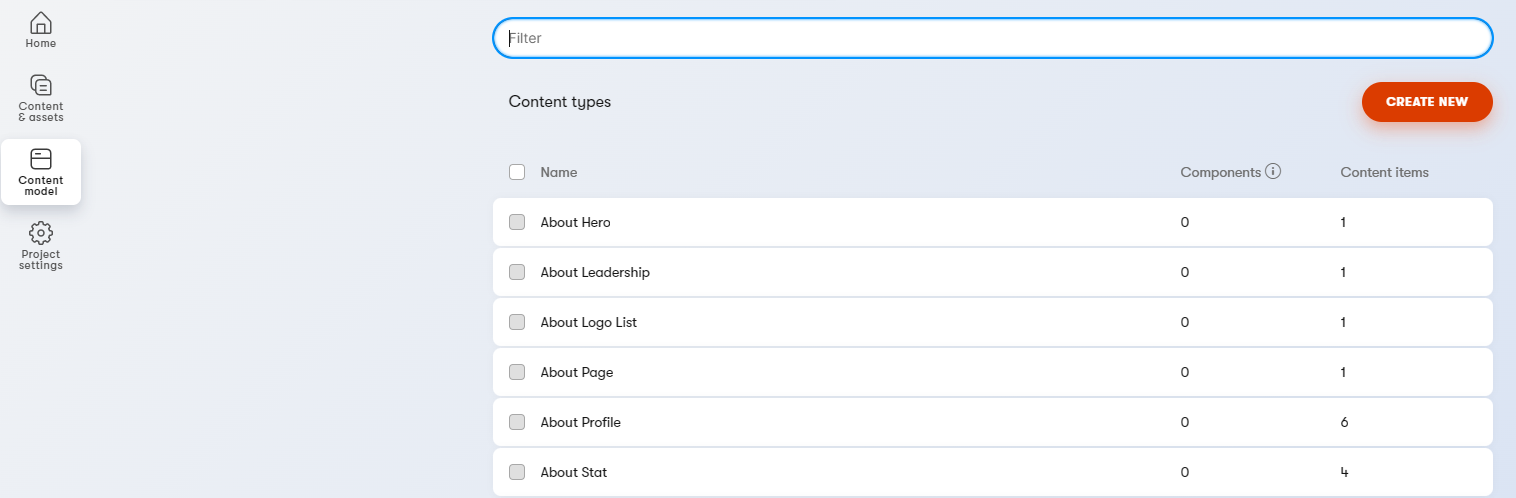Viewport: 1516px width, 498px height.
Task: Click the Components info icon
Action: tap(1273, 171)
